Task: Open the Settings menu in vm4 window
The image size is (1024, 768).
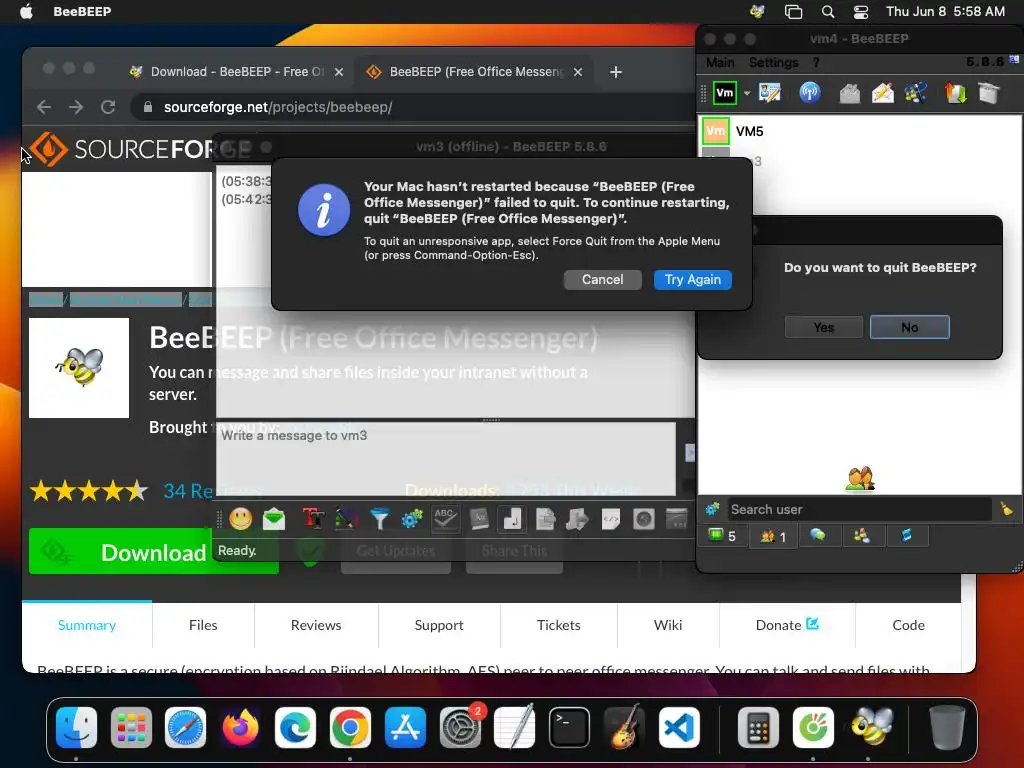Action: (773, 63)
